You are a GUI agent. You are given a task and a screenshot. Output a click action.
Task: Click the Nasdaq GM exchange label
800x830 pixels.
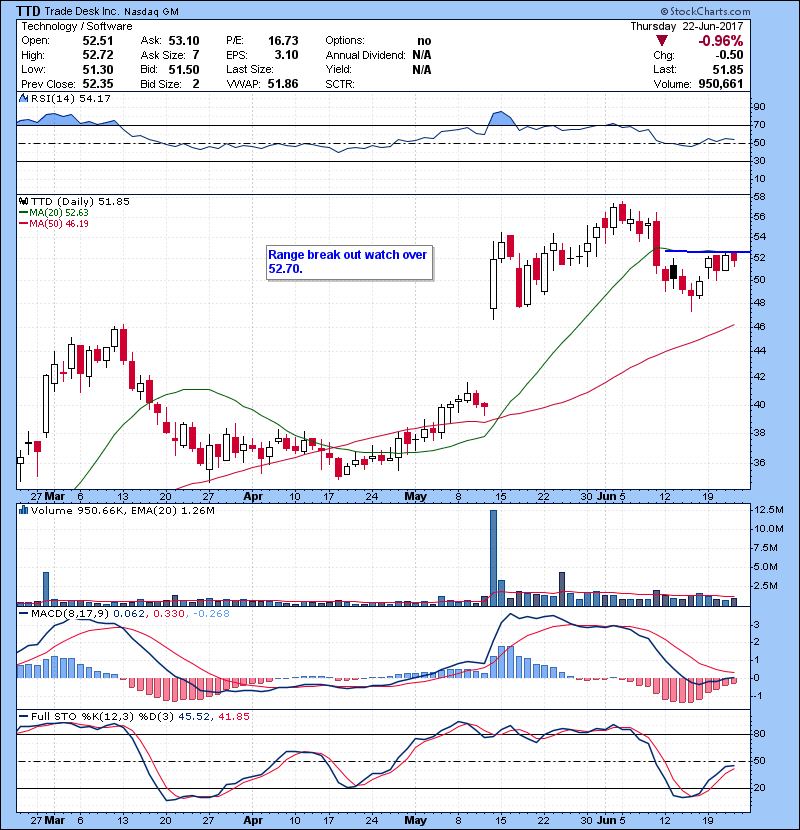(151, 11)
